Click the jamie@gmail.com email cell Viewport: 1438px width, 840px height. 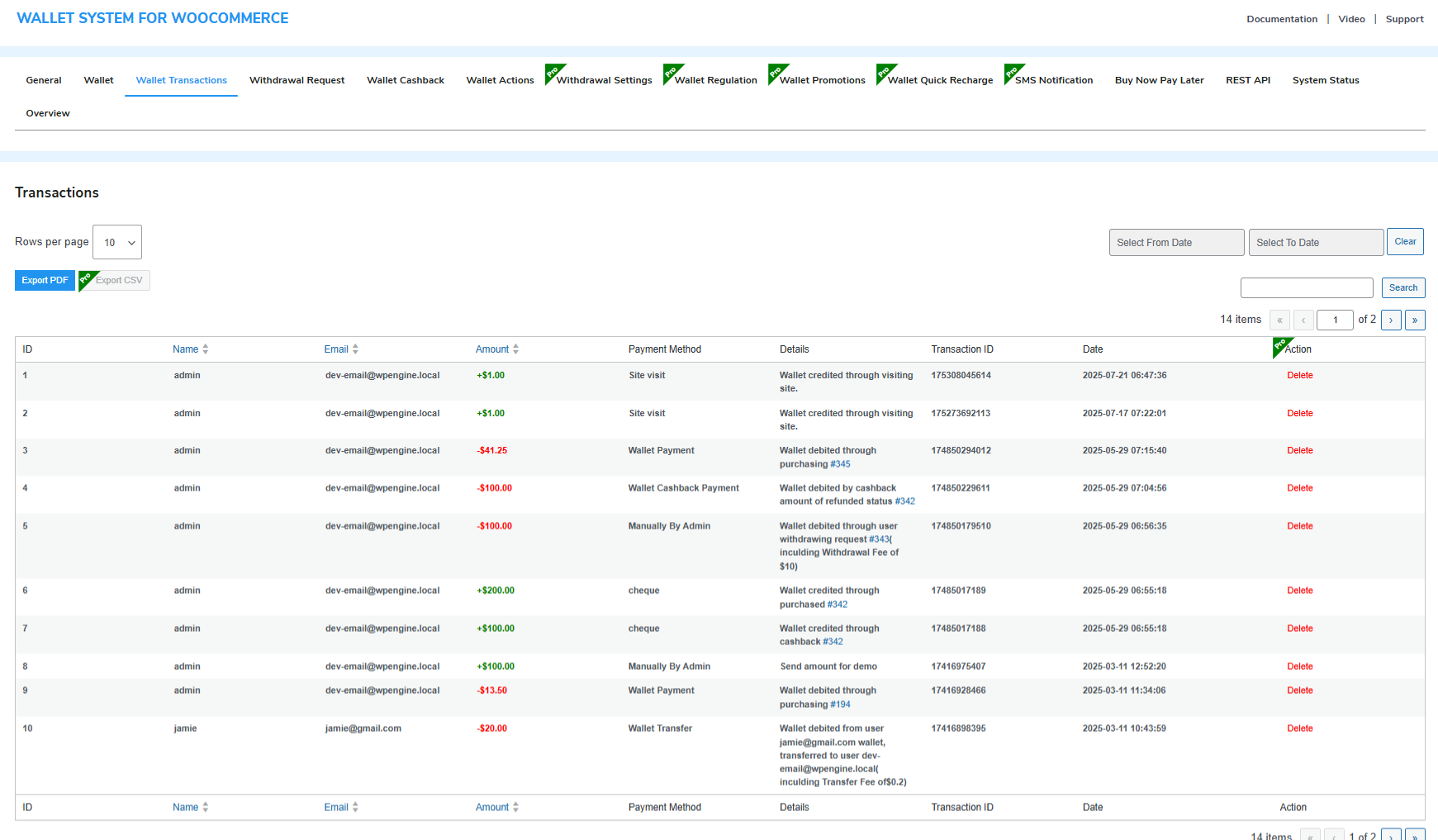click(x=363, y=728)
